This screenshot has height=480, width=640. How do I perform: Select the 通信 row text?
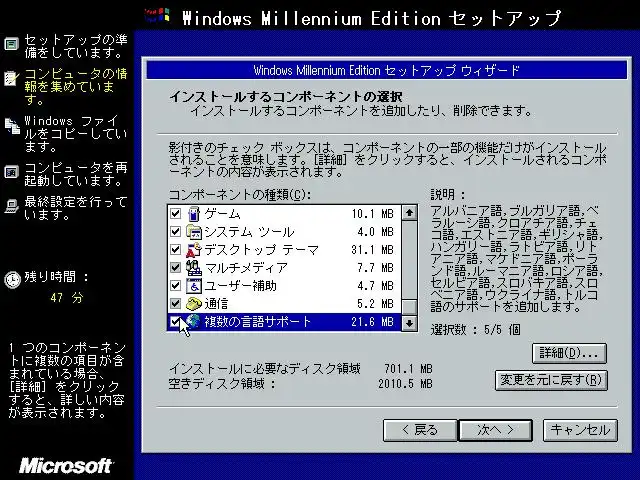click(216, 304)
